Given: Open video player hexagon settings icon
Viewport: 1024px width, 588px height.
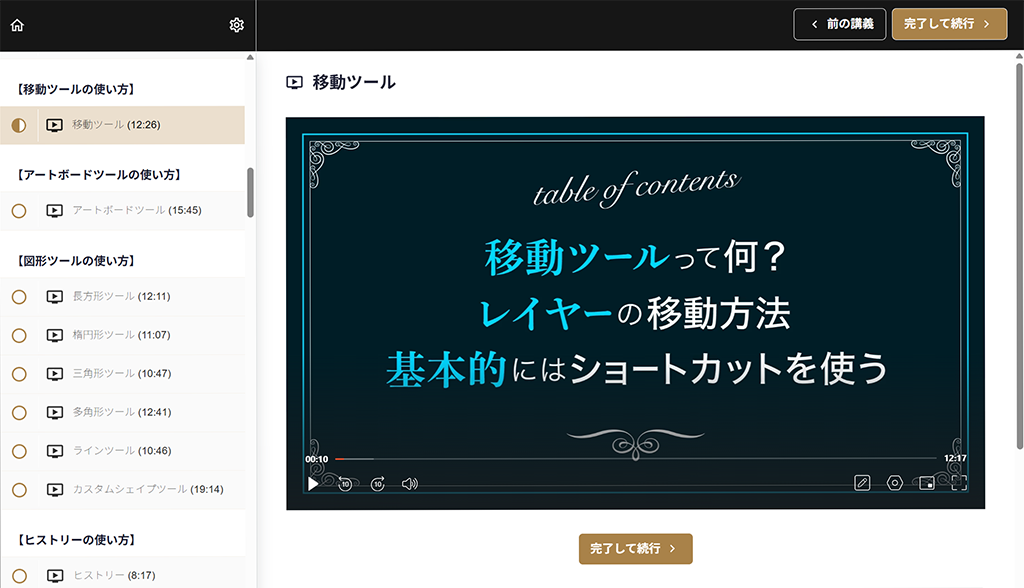Looking at the screenshot, I should click(895, 483).
